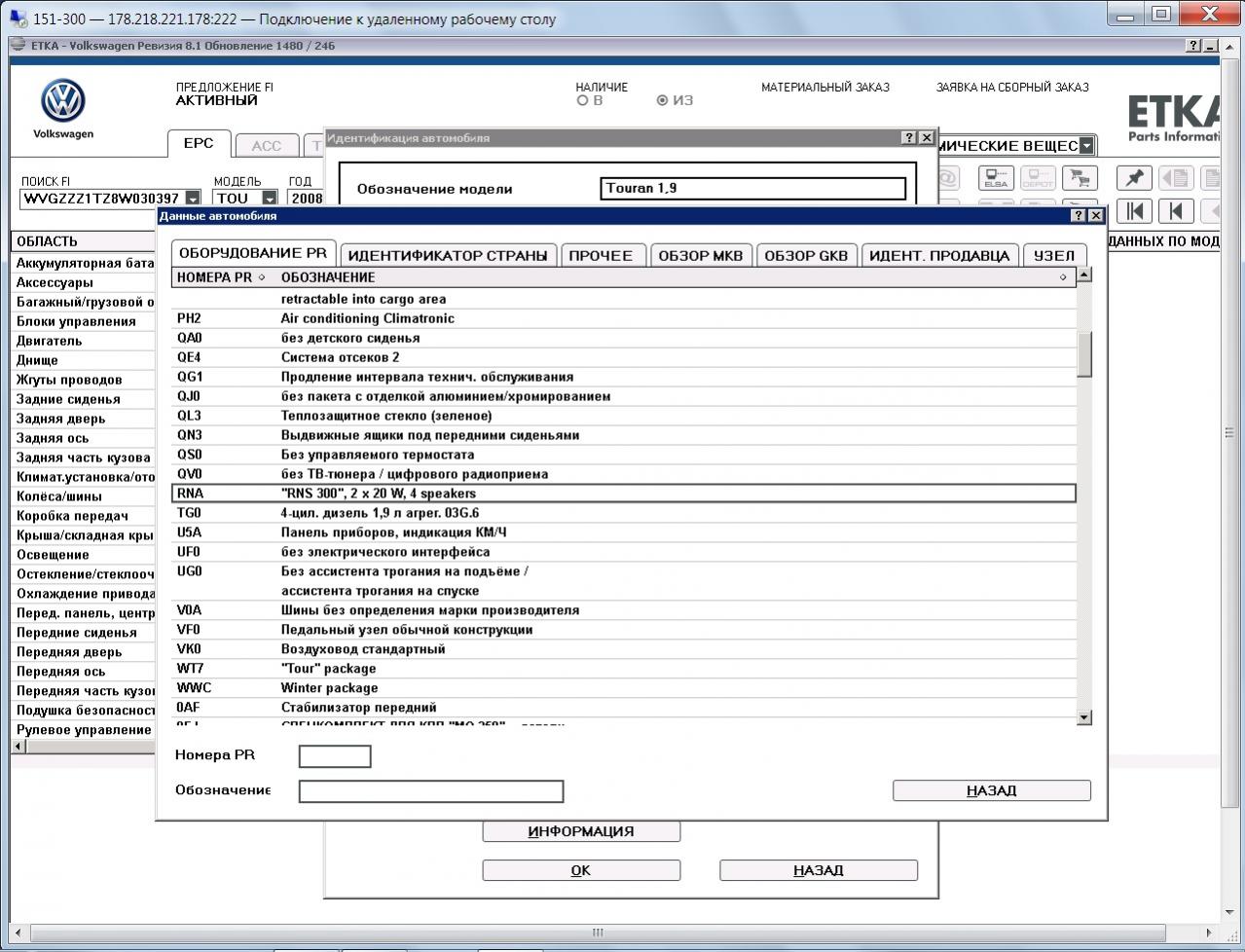Select the QE4 Система отсеков 2 row
Viewport: 1245px width, 952px height.
point(623,357)
